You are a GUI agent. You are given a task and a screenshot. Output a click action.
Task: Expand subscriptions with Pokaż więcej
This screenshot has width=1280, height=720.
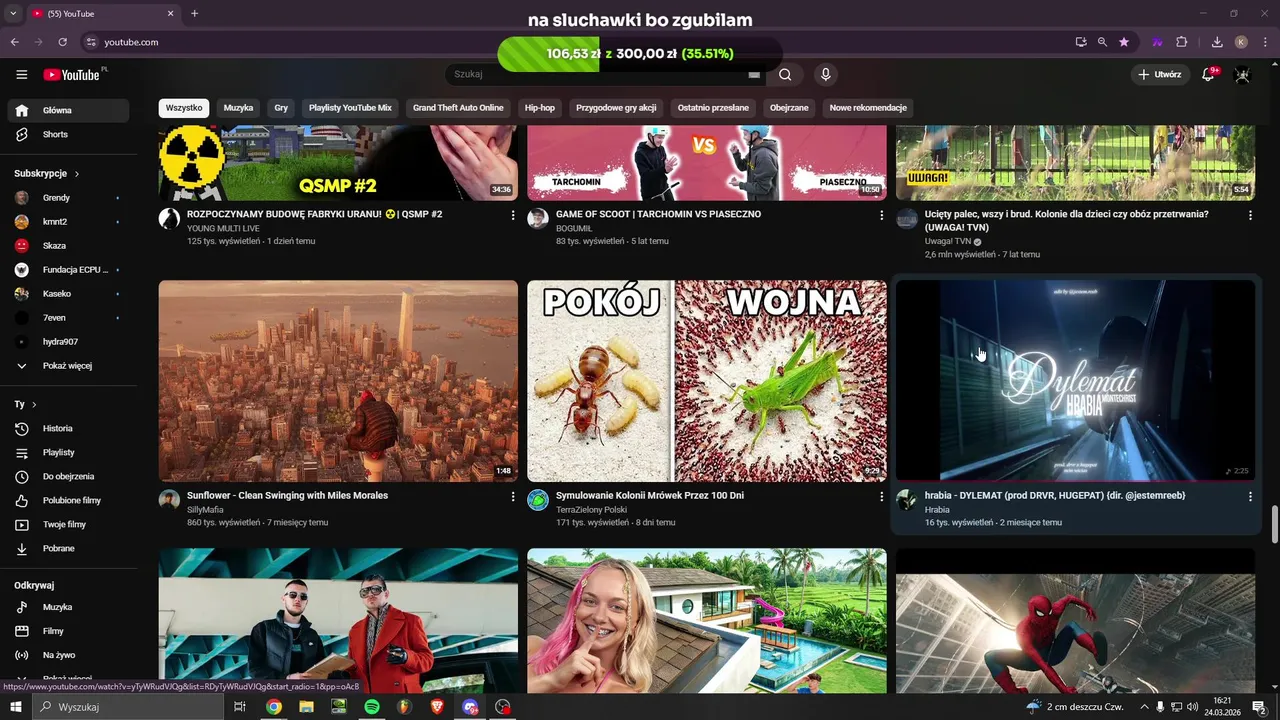[68, 366]
